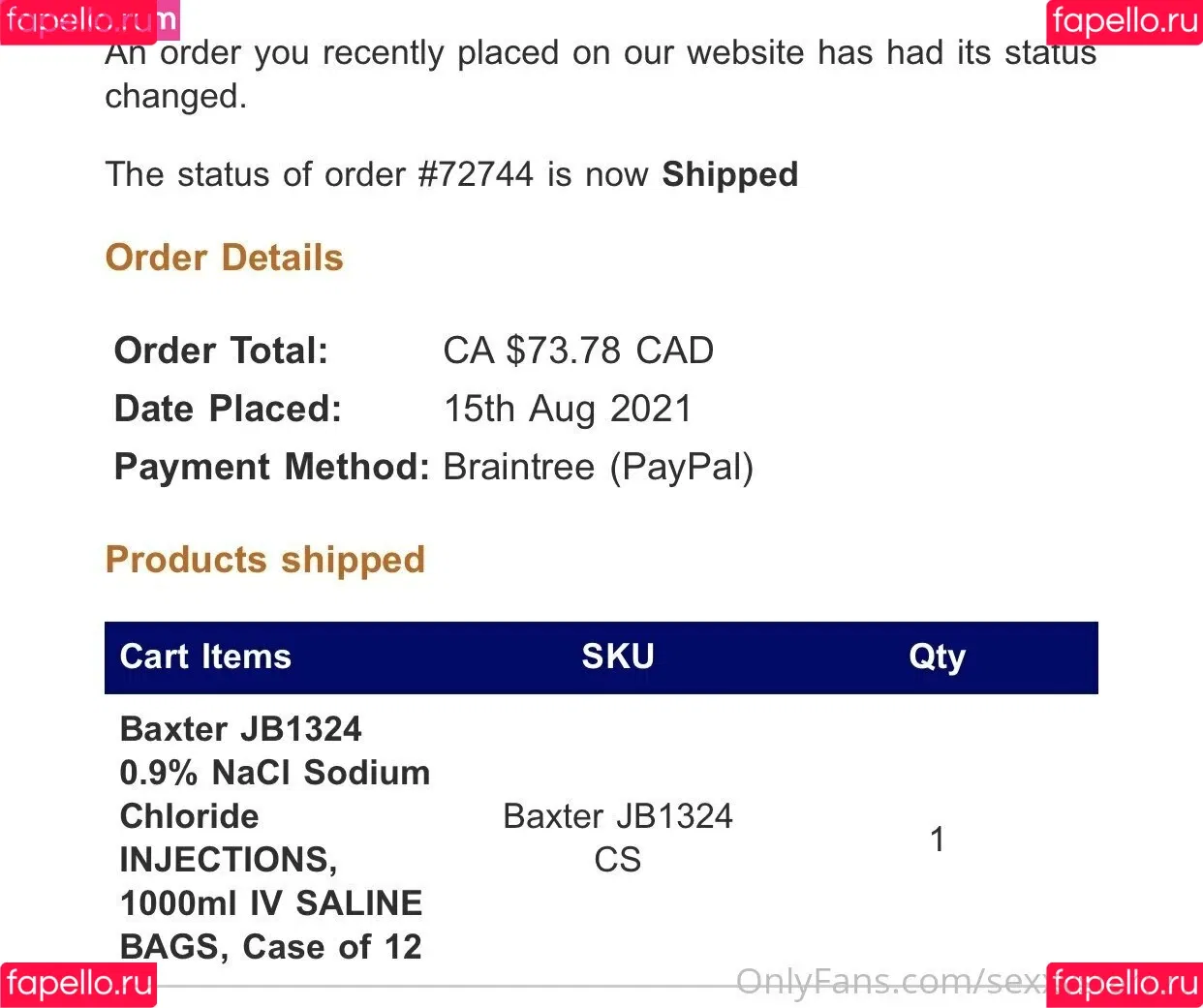Click the Payment Method label
Screen dimensions: 1203x1008
[272, 467]
